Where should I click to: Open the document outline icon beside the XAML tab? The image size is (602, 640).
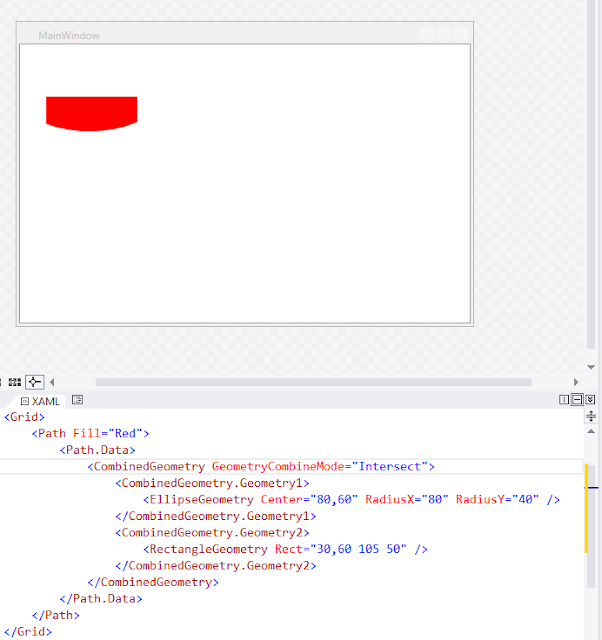pyautogui.click(x=78, y=400)
